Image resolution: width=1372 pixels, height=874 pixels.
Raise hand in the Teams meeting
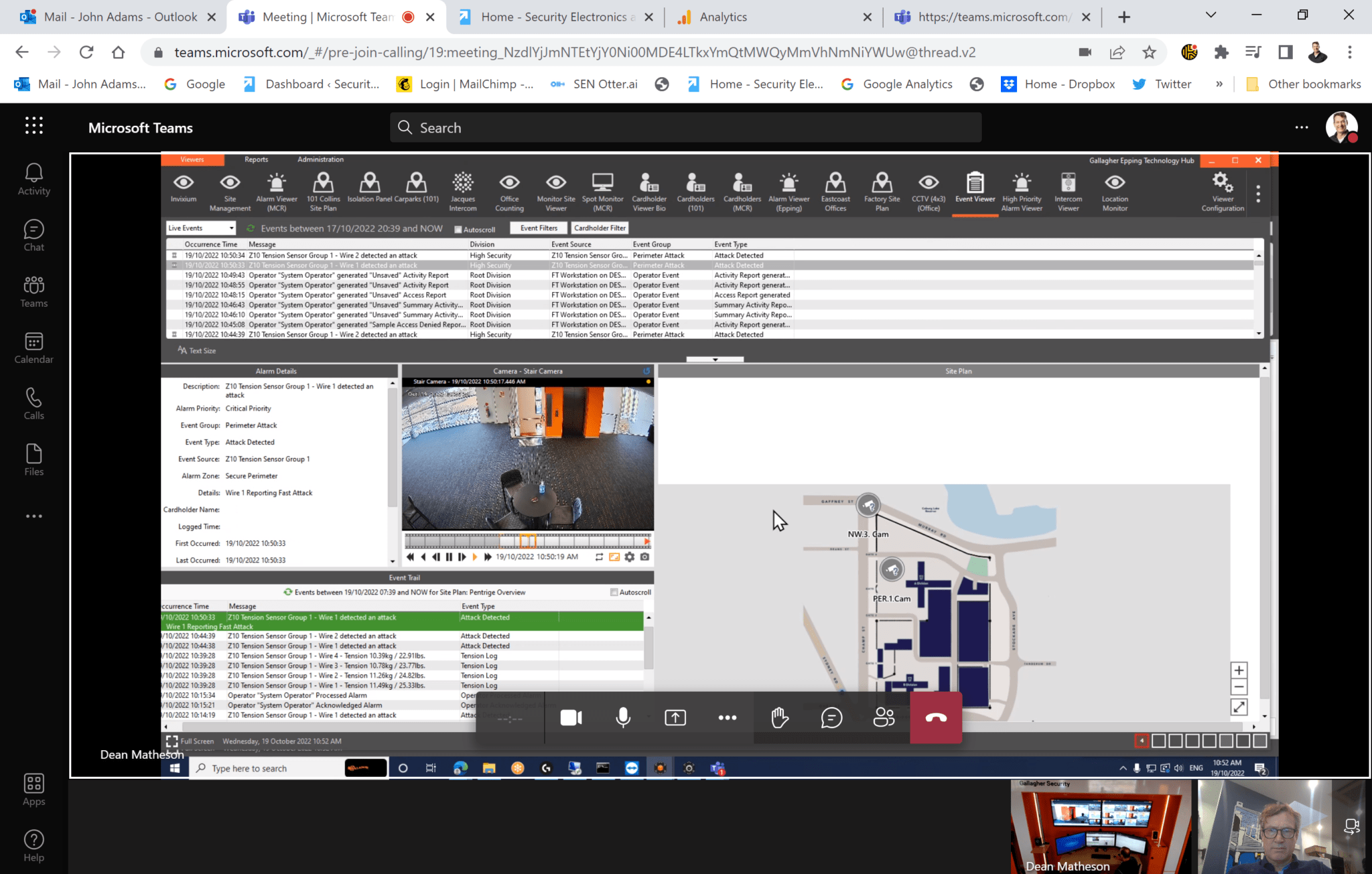click(x=779, y=717)
